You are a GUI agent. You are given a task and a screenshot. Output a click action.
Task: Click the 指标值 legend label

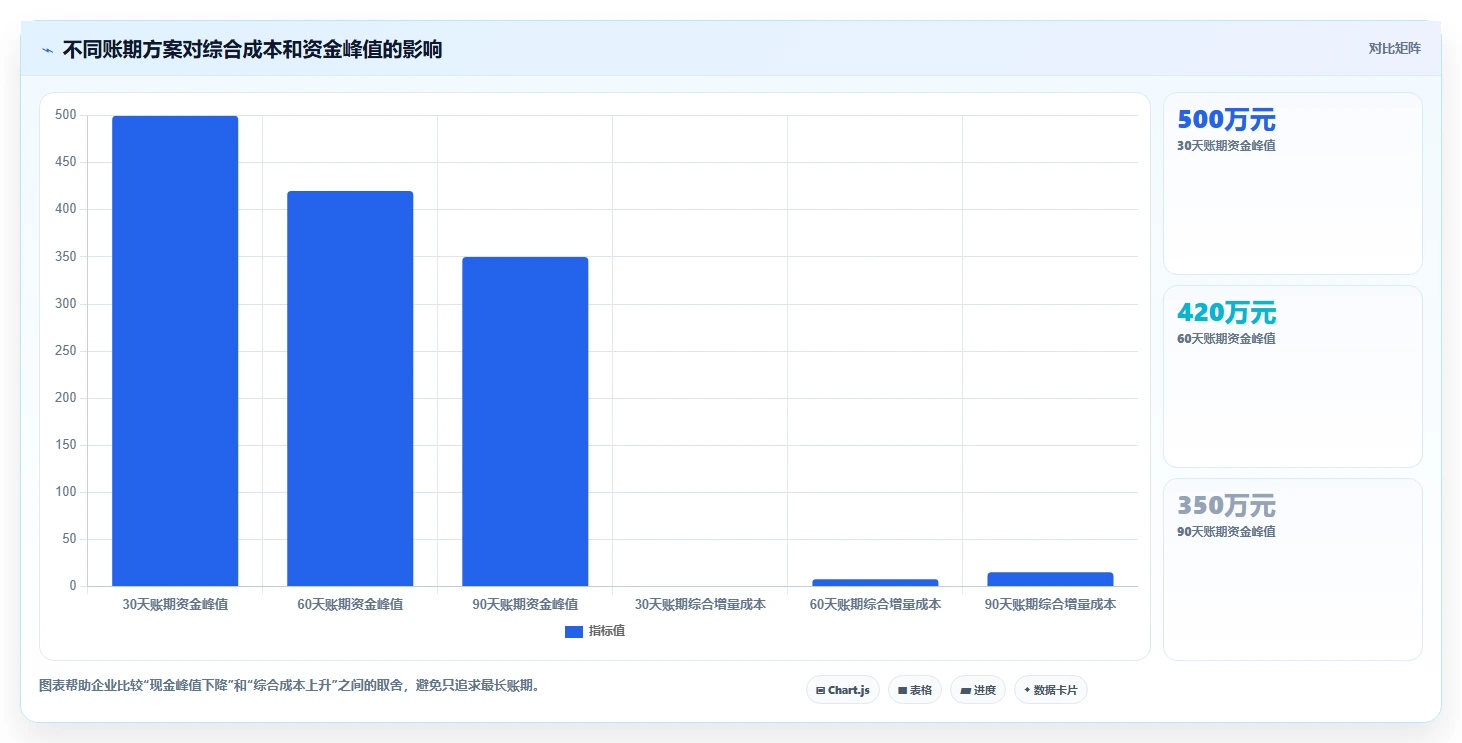click(x=607, y=631)
